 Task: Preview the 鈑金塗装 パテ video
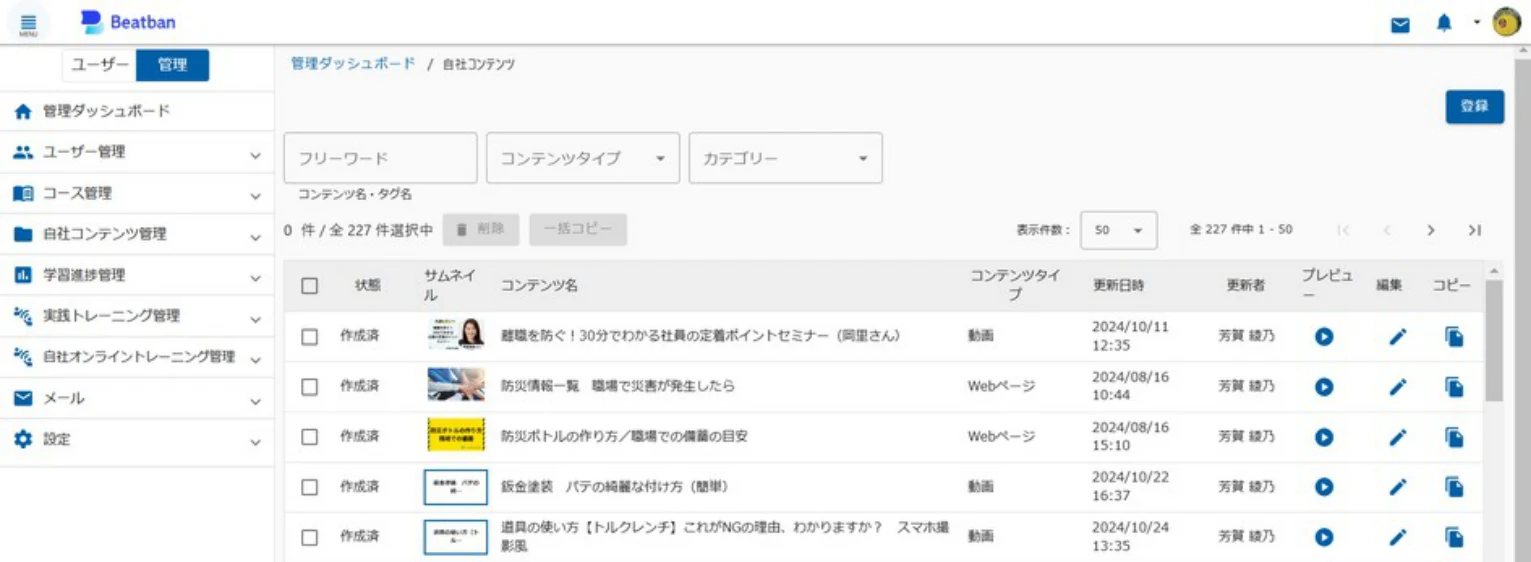[x=1324, y=487]
